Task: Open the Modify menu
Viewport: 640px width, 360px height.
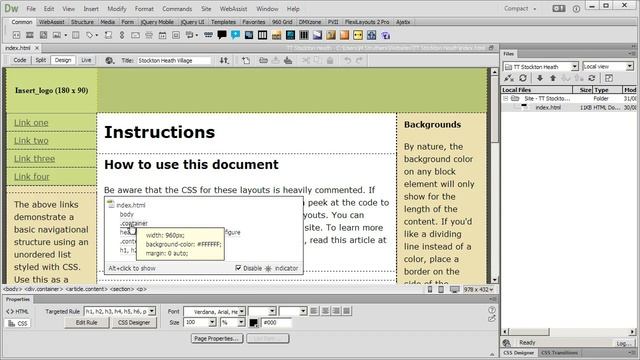Action: pos(117,9)
